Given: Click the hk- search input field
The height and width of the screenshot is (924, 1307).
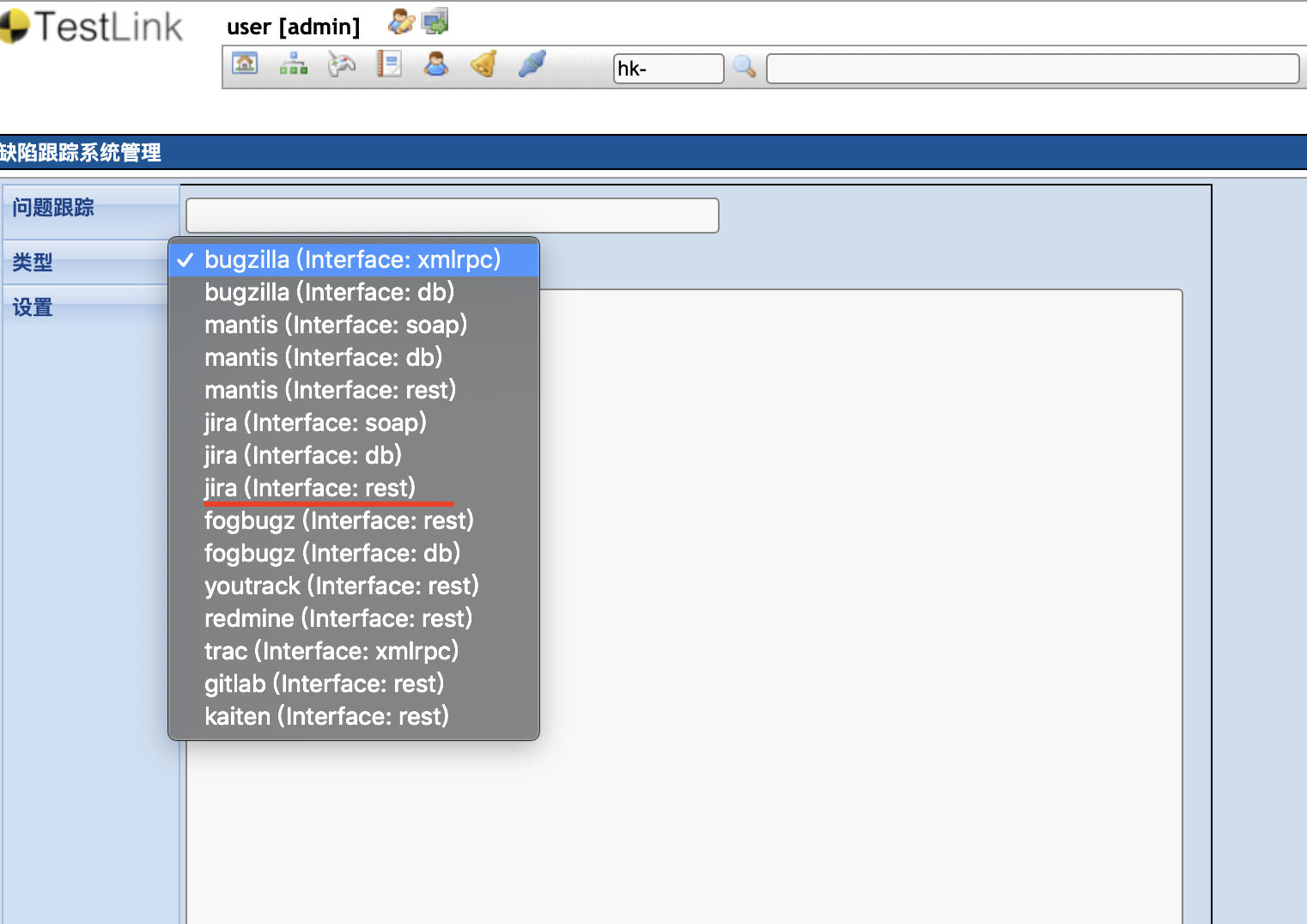Looking at the screenshot, I should pos(668,69).
